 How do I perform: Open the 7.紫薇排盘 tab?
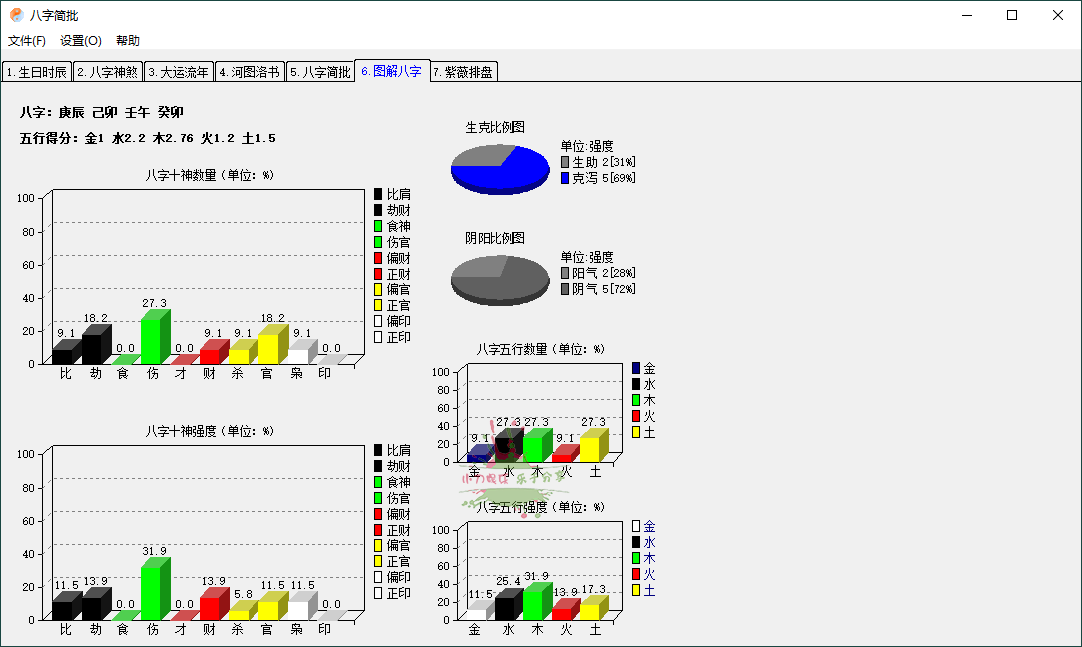coord(460,72)
